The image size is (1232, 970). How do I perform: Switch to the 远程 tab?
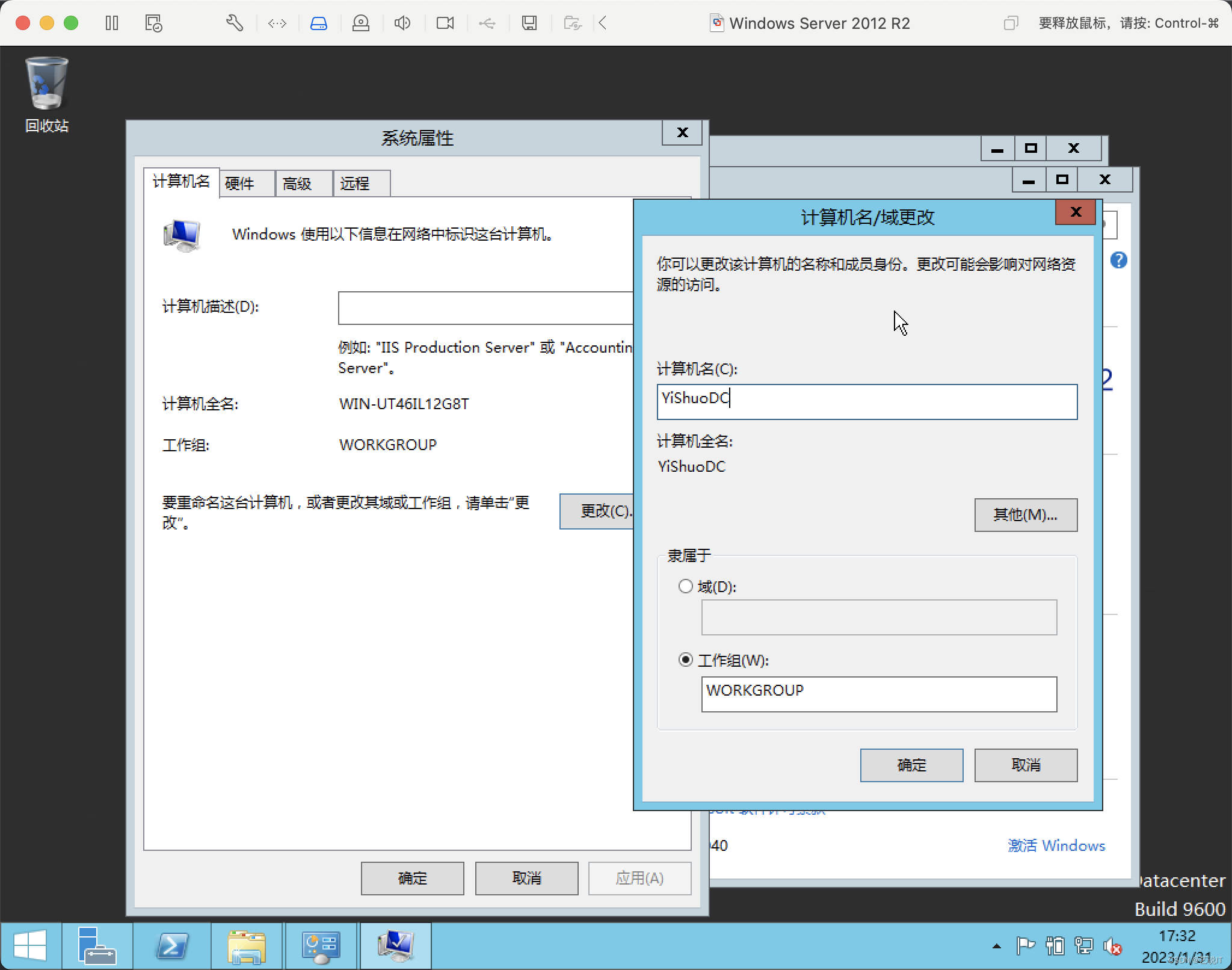(362, 184)
